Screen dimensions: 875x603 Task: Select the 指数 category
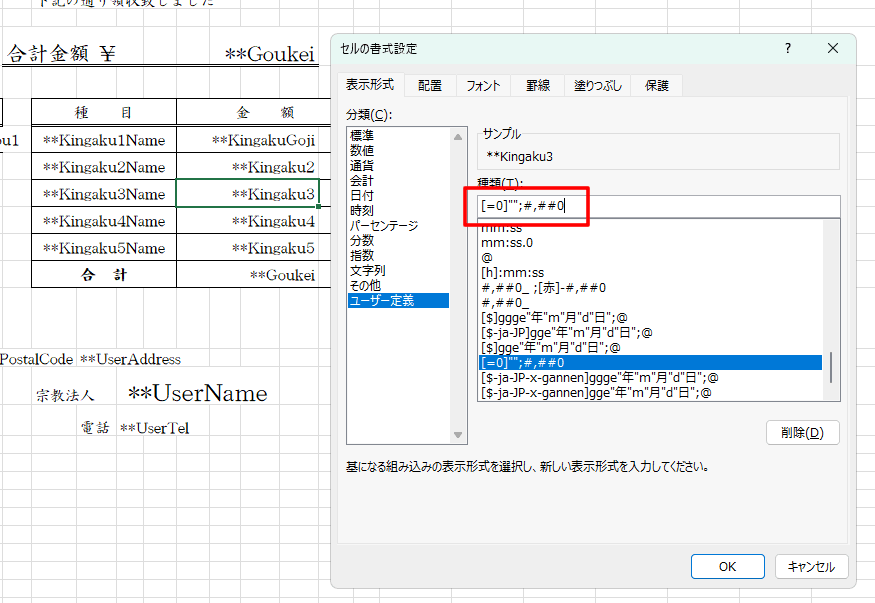coord(398,255)
